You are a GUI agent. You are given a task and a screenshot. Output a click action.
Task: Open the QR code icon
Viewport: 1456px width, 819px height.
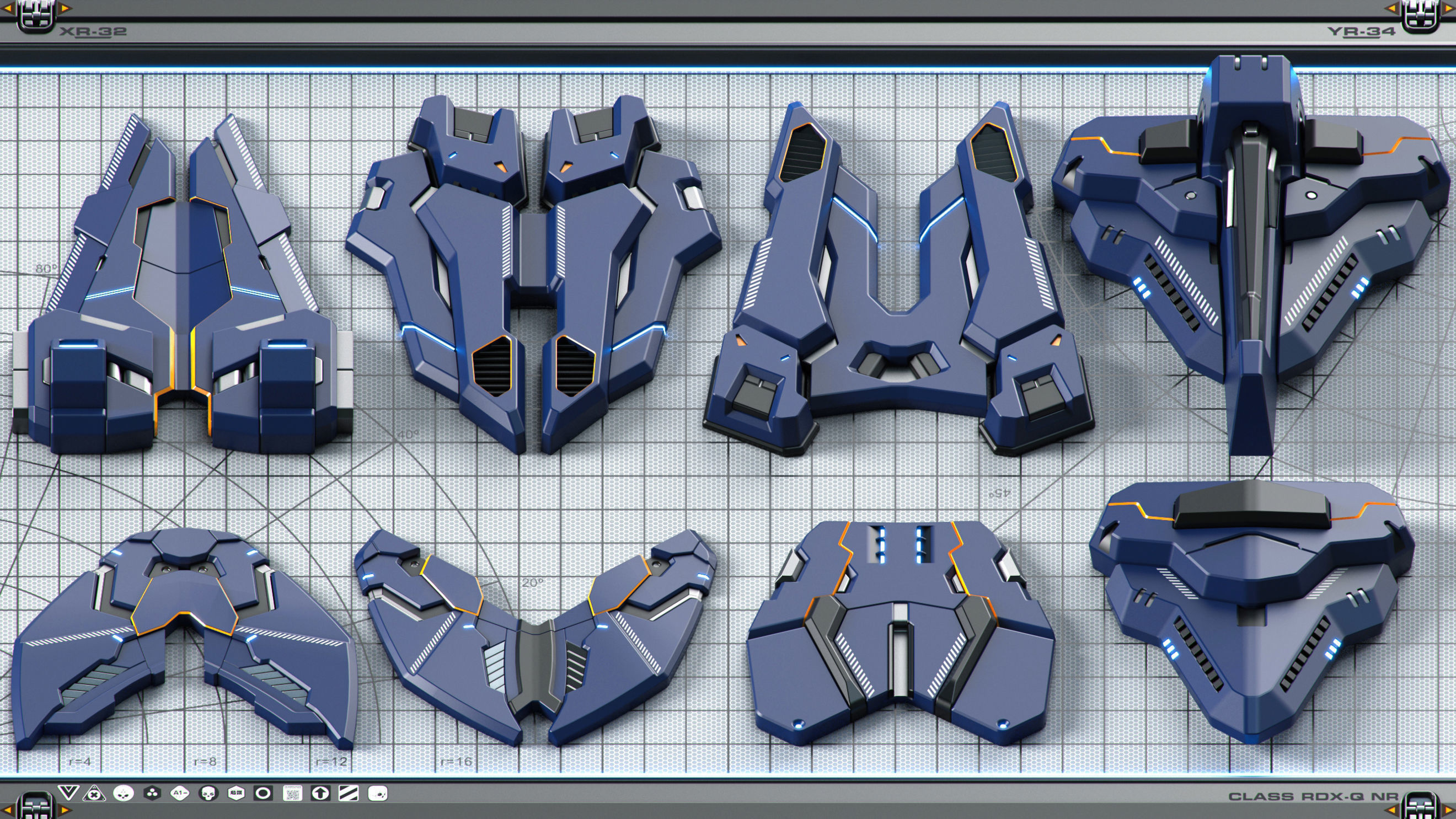(x=292, y=794)
